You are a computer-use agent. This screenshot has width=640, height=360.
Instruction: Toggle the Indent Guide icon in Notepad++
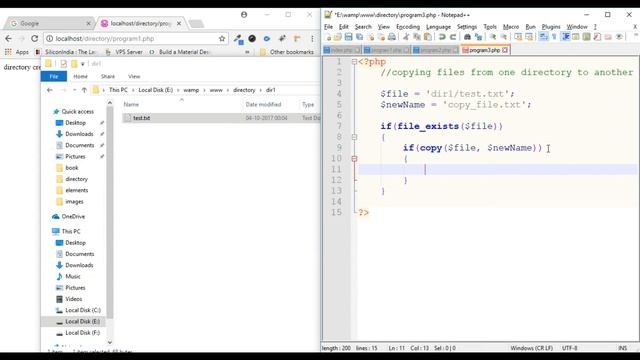pos(566,37)
